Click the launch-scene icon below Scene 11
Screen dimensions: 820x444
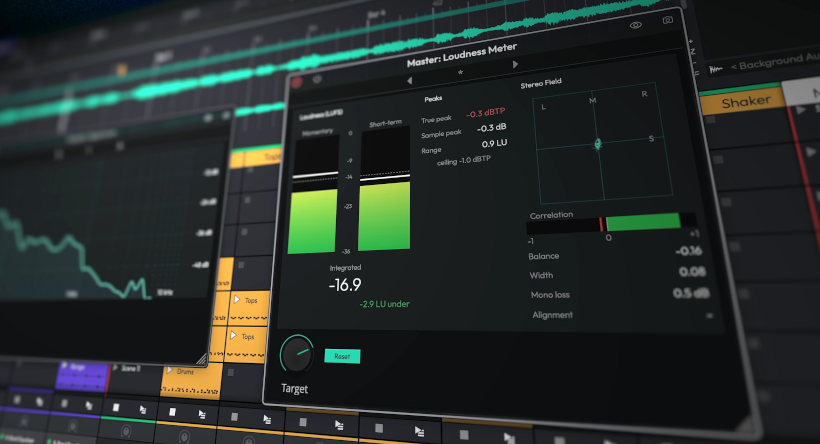tap(143, 409)
